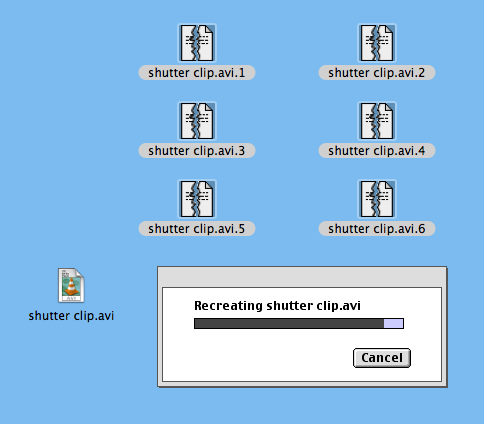Click the dark filled part of progress bar

coord(289,323)
